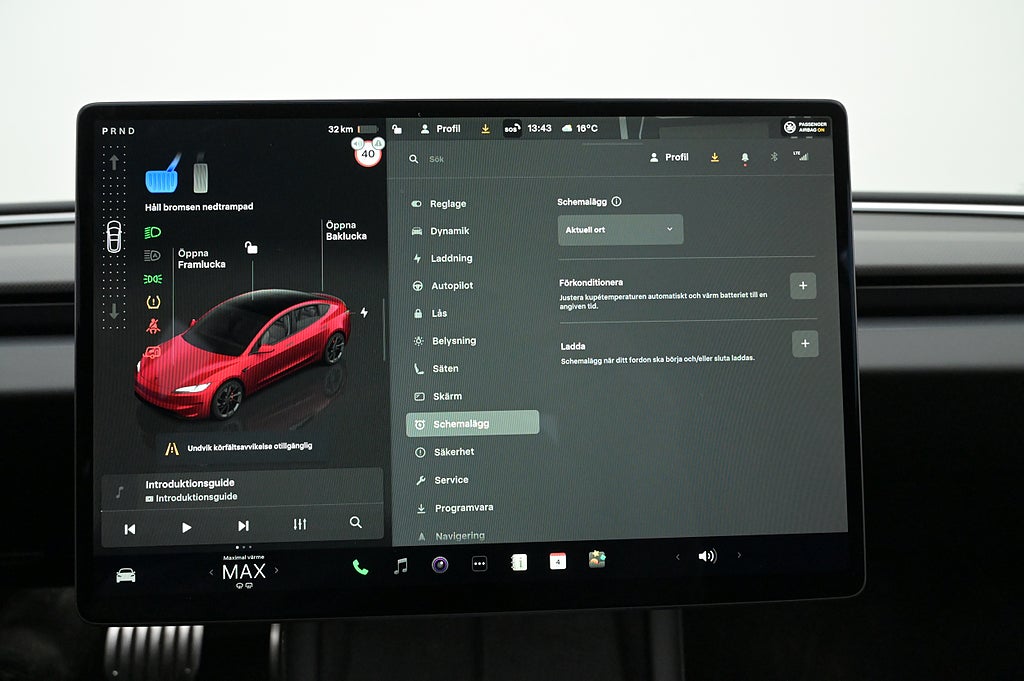
Task: Add a Ladda schedule with plus button
Action: point(805,344)
